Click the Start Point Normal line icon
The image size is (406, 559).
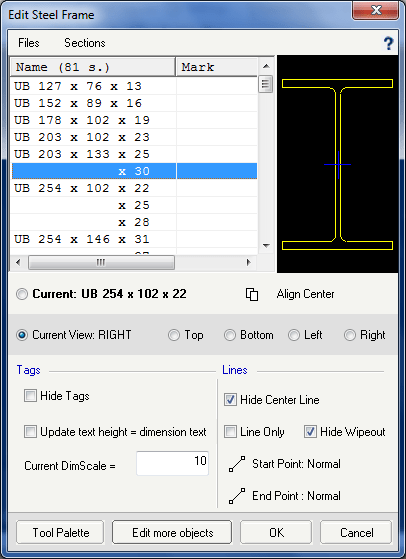coord(237,464)
